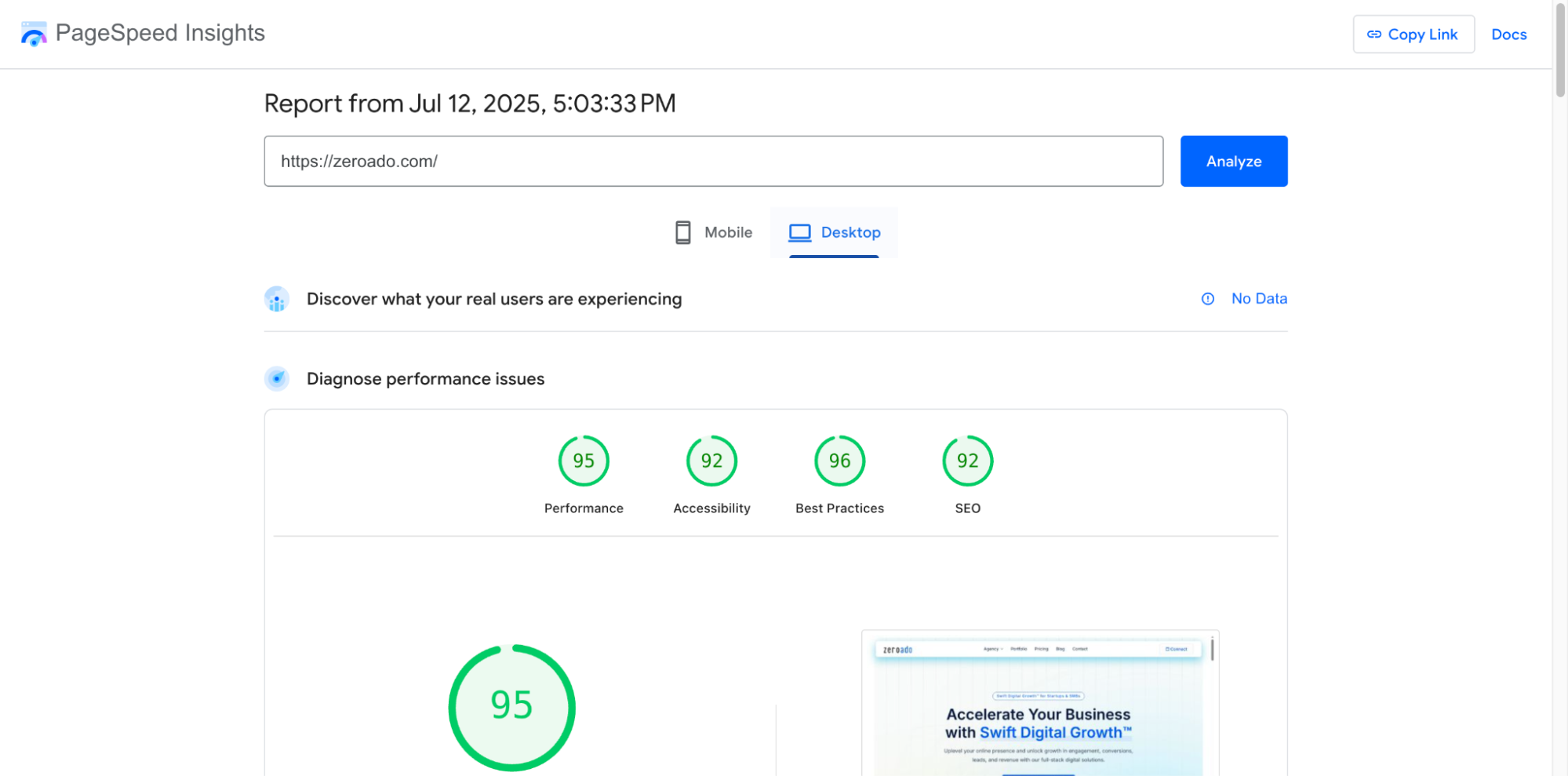Jump to Performance score gauge 95
This screenshot has height=776, width=1568.
pos(584,461)
